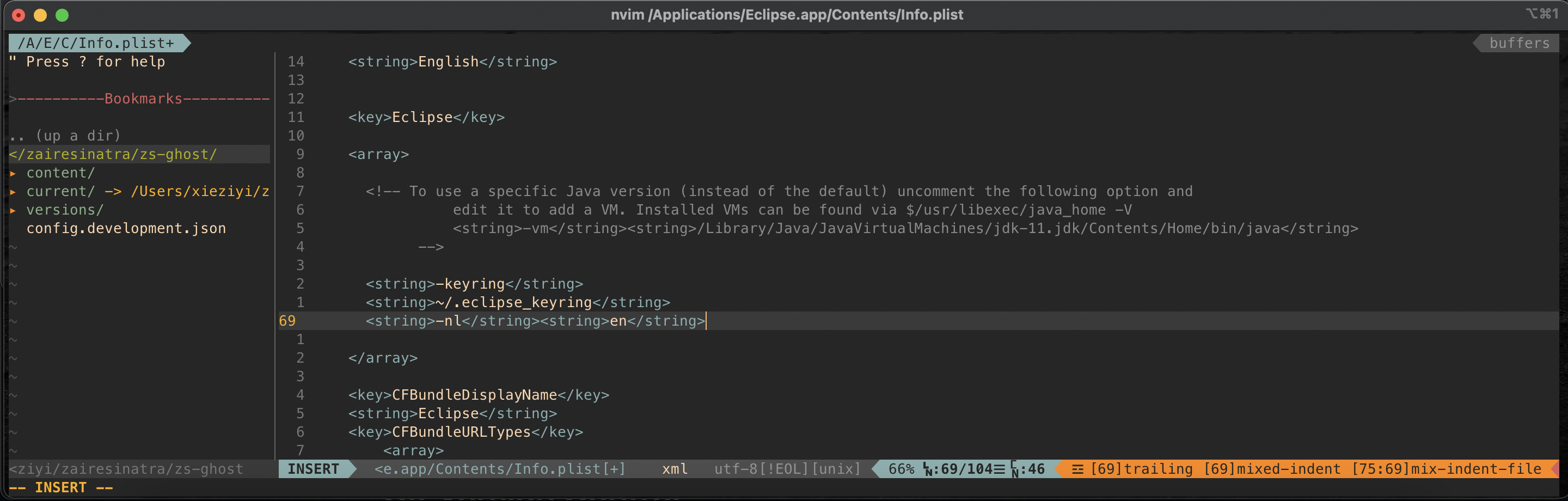The image size is (1568, 501).
Task: Expand the versions/ folder arrow
Action: pyautogui.click(x=13, y=210)
